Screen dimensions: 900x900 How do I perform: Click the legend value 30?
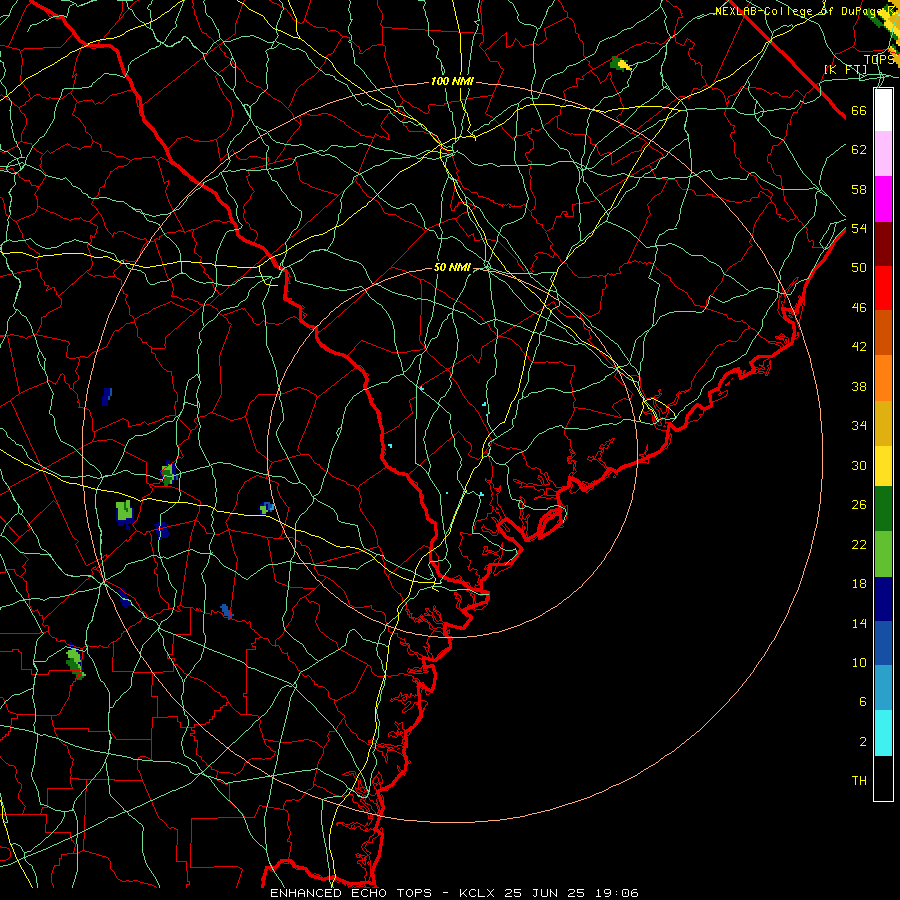pyautogui.click(x=859, y=465)
